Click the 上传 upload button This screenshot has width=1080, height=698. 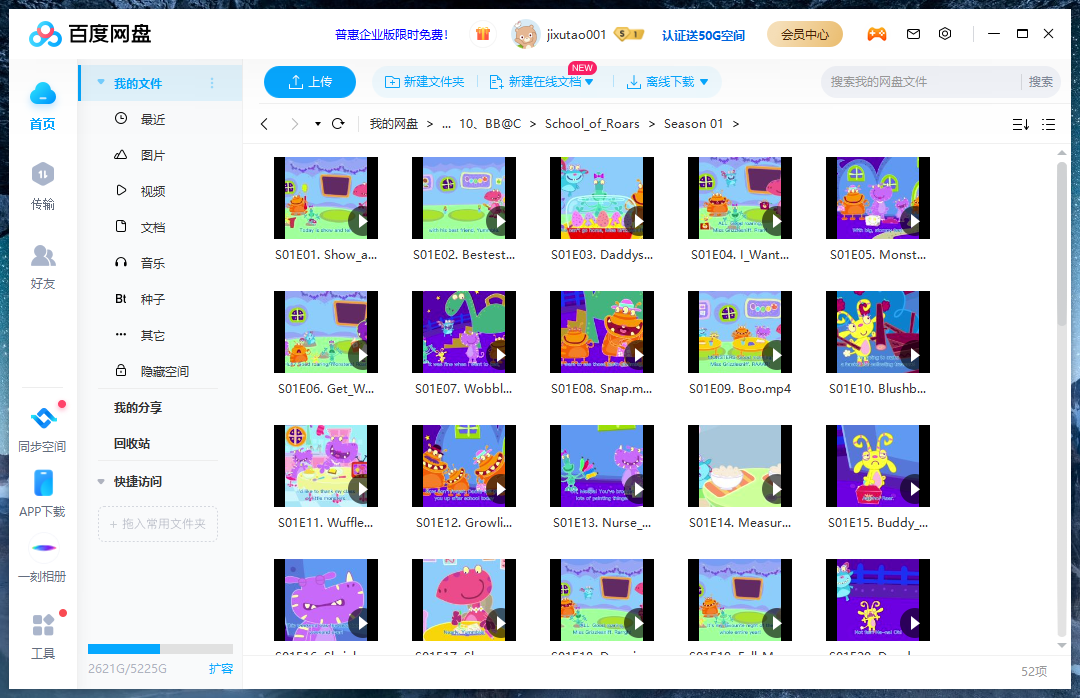coord(310,82)
